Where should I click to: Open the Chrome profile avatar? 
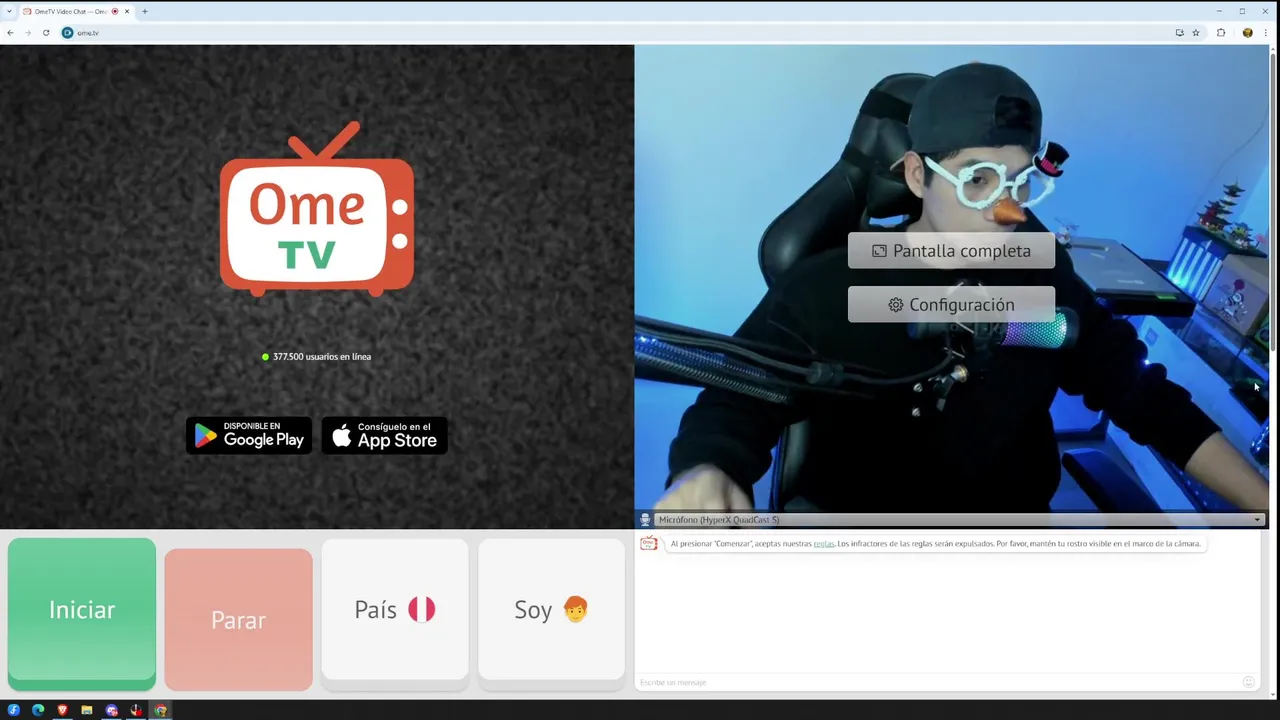pyautogui.click(x=1247, y=33)
